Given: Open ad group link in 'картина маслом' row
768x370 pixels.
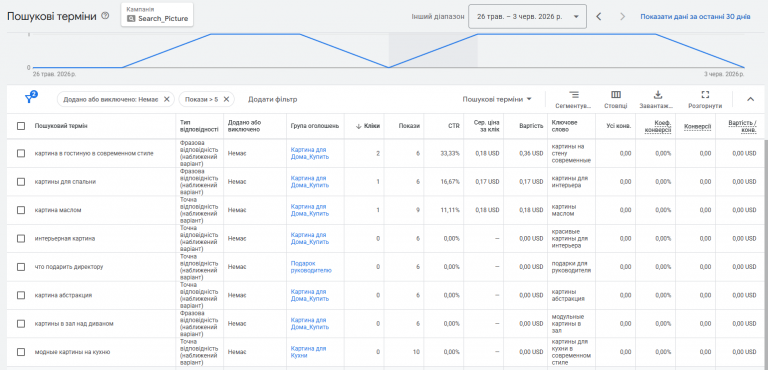Looking at the screenshot, I should click(x=310, y=210).
